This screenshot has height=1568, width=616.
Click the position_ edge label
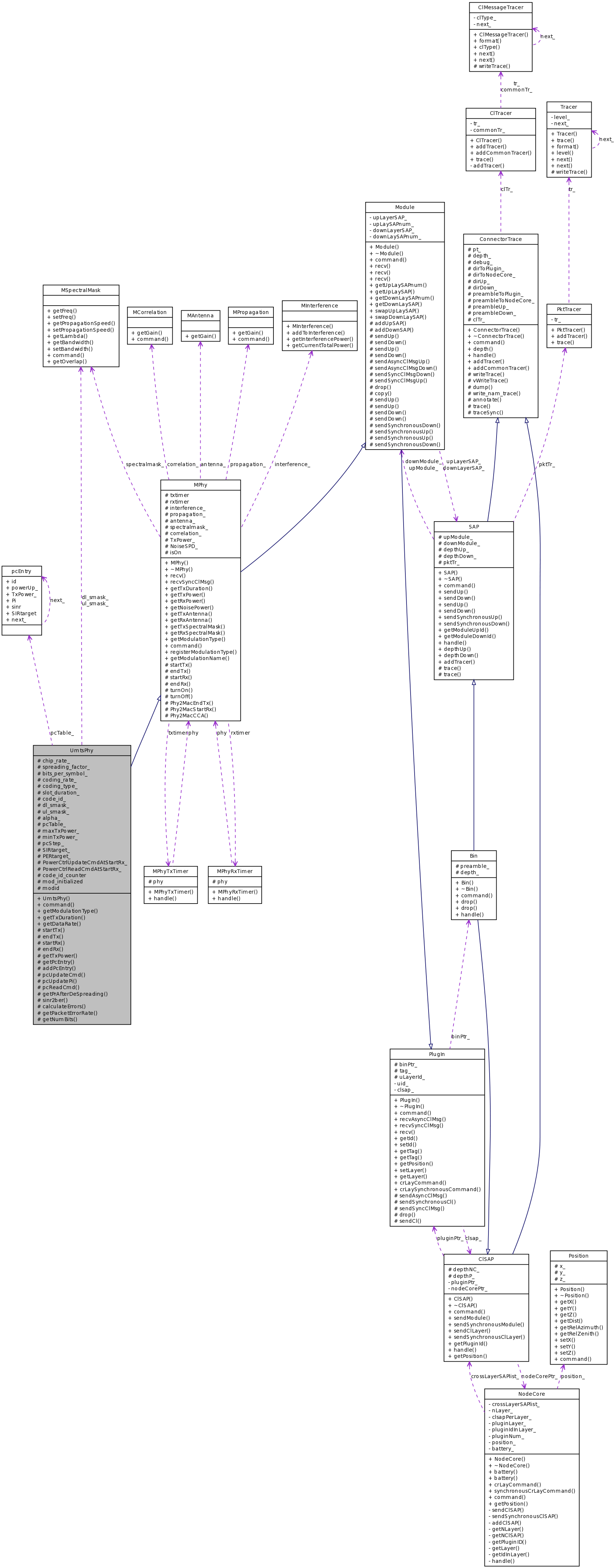(x=572, y=1376)
